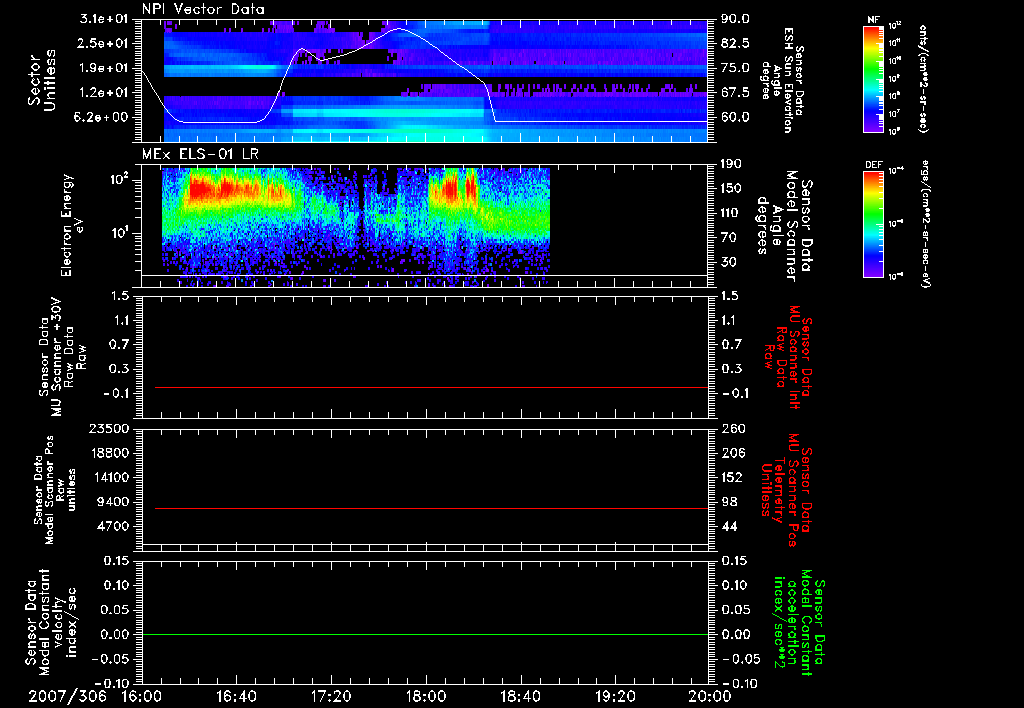Click the "MU Scanner +30V Raw Data" axis title
The width and height of the screenshot is (1024, 708).
pyautogui.click(x=63, y=357)
